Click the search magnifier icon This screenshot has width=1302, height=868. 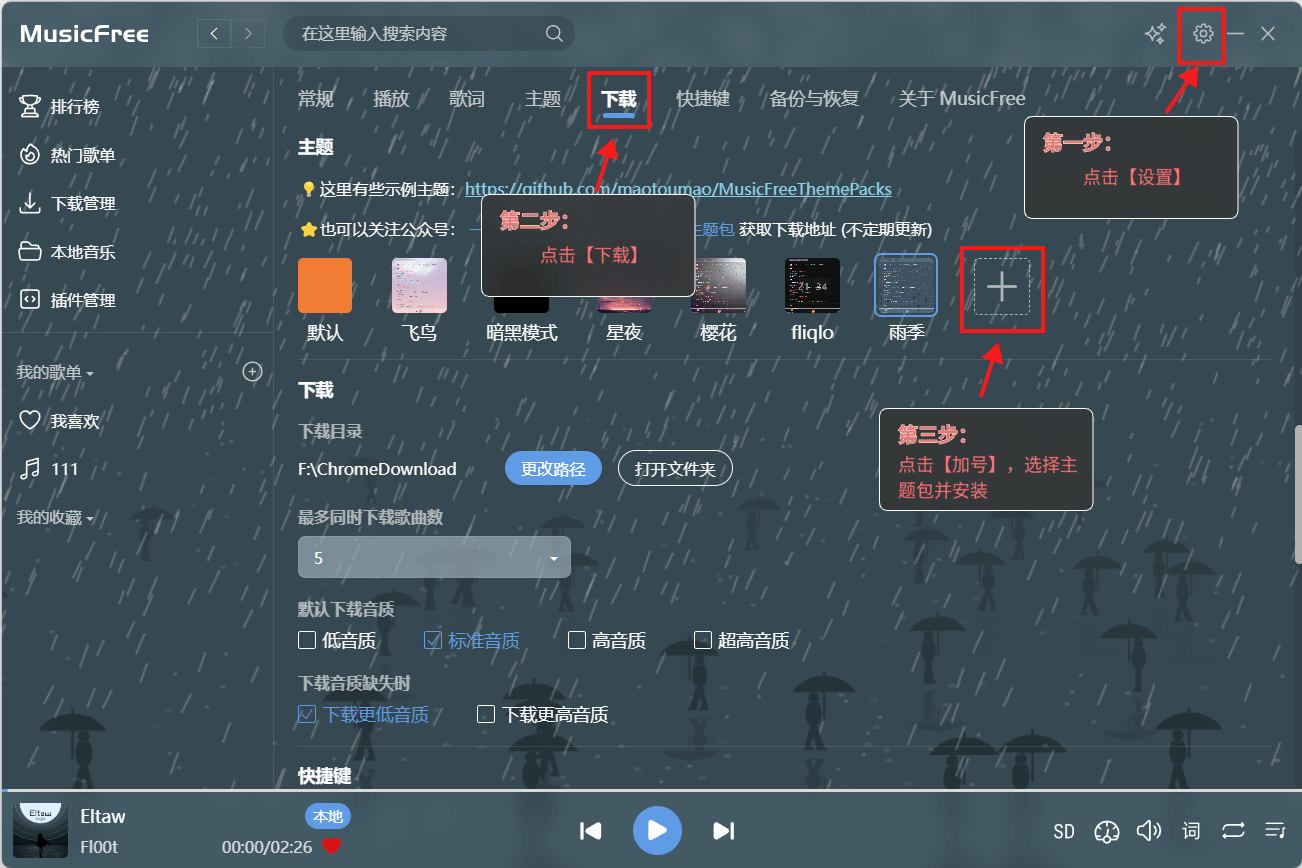click(554, 33)
